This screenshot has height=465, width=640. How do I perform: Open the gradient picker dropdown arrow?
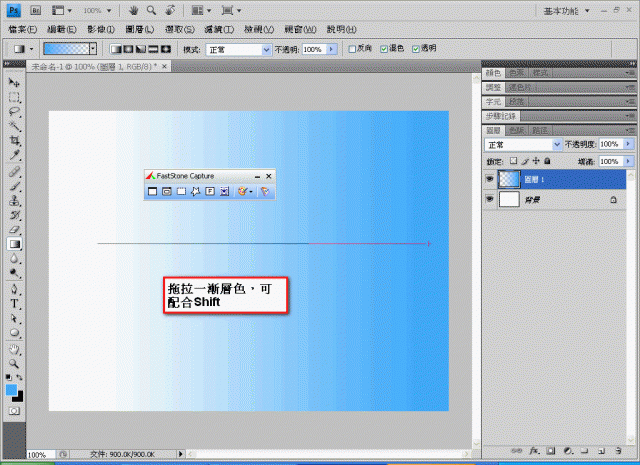(93, 49)
